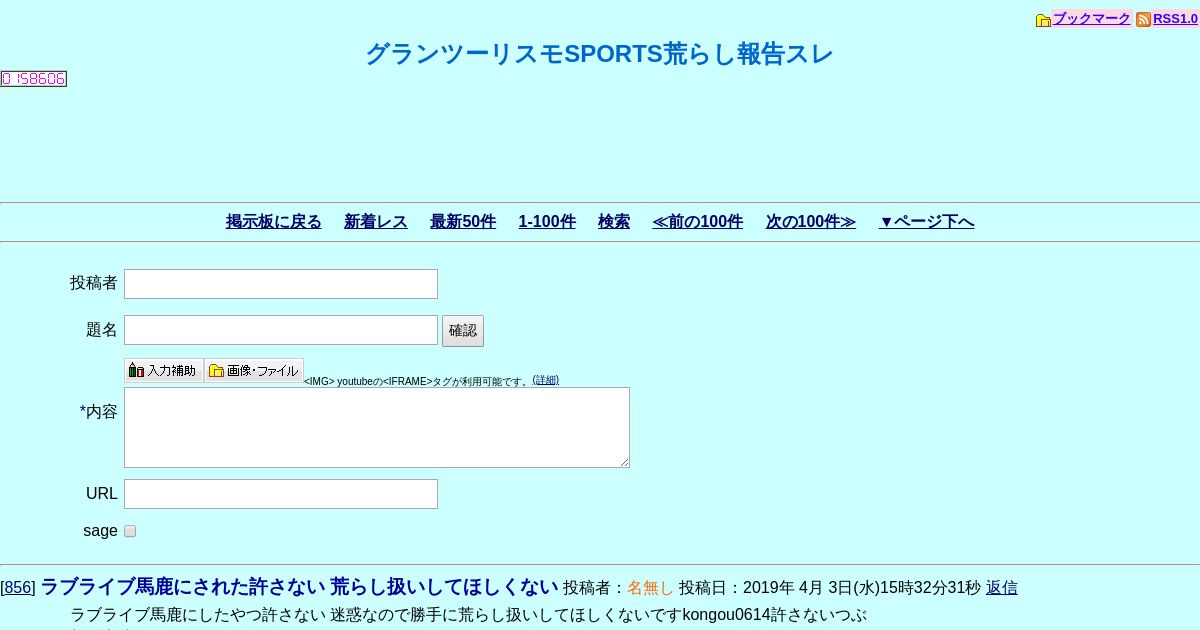
Task: Open 画像･ファイル upload button
Action: [x=254, y=371]
